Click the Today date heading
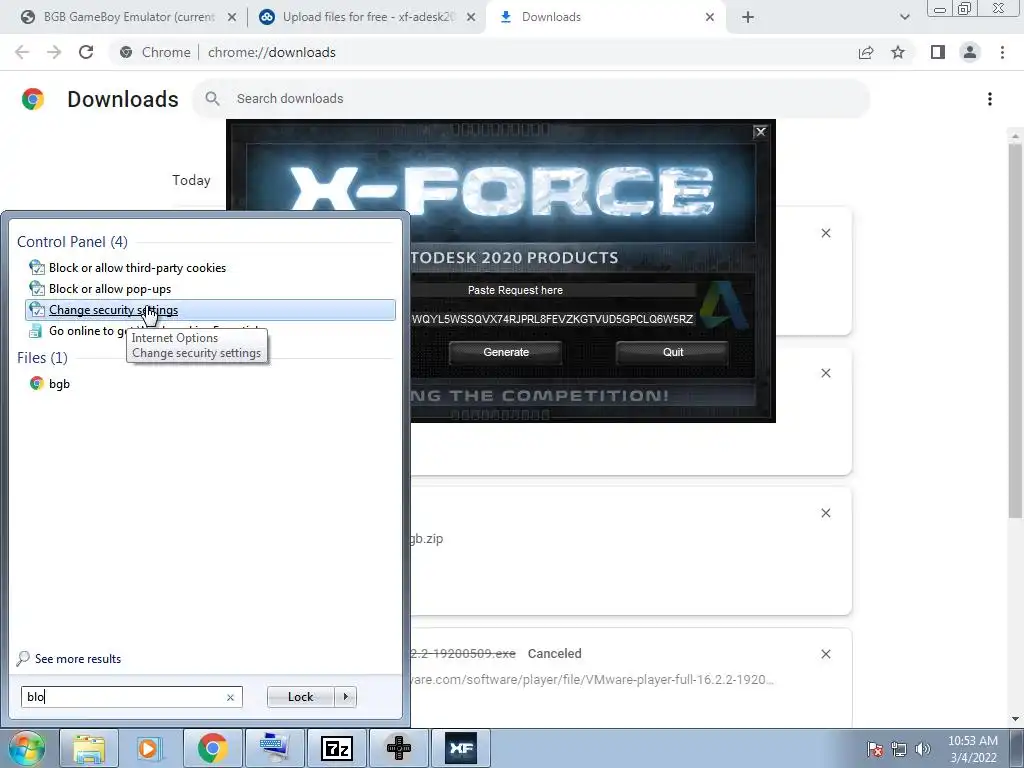This screenshot has height=768, width=1024. coord(191,180)
